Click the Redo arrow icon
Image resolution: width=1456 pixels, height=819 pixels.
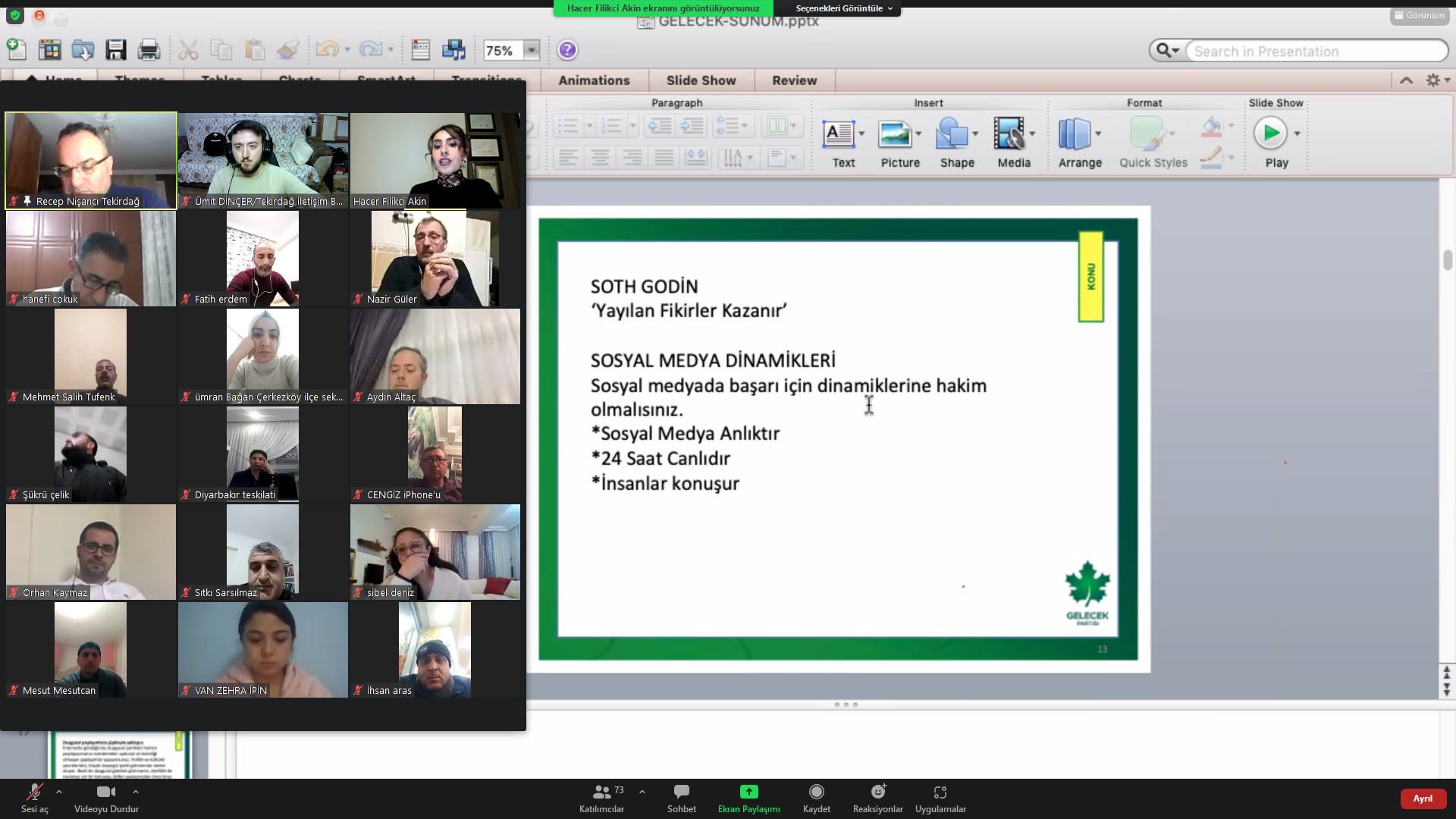pyautogui.click(x=370, y=50)
